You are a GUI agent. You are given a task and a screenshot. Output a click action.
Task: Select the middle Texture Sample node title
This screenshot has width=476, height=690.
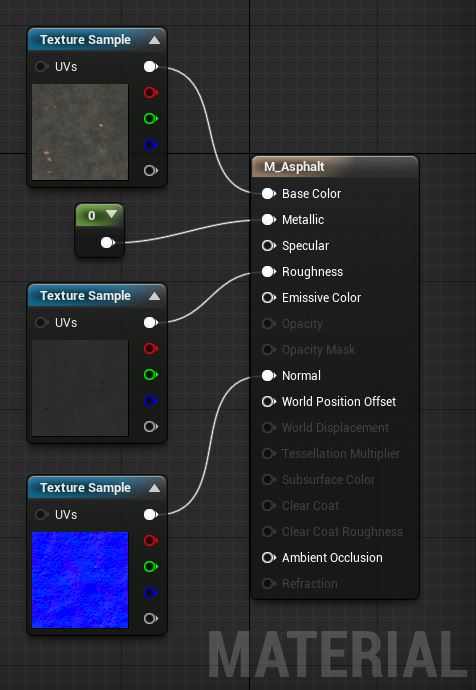(x=85, y=296)
